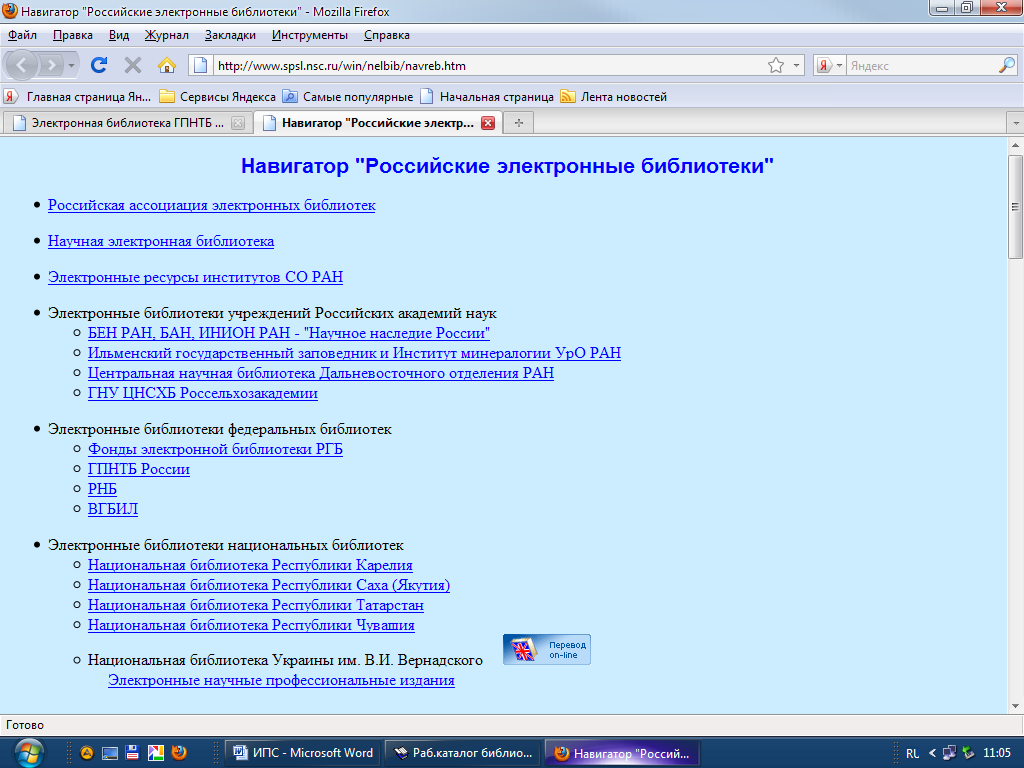
Task: Show hidden tray icons arrow
Action: pyautogui.click(x=933, y=754)
